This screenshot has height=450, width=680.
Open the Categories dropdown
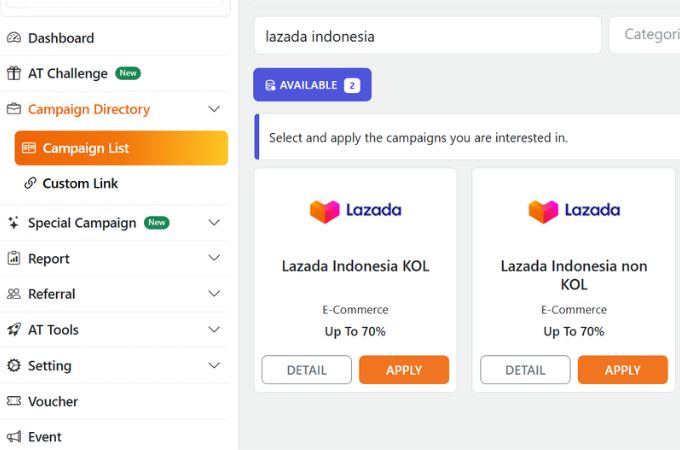(x=645, y=35)
